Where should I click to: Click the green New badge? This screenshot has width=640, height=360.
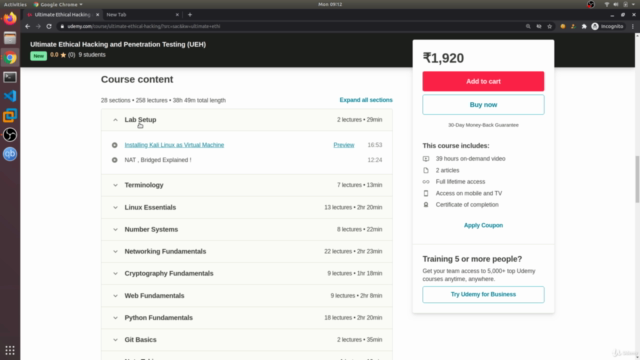click(38, 56)
